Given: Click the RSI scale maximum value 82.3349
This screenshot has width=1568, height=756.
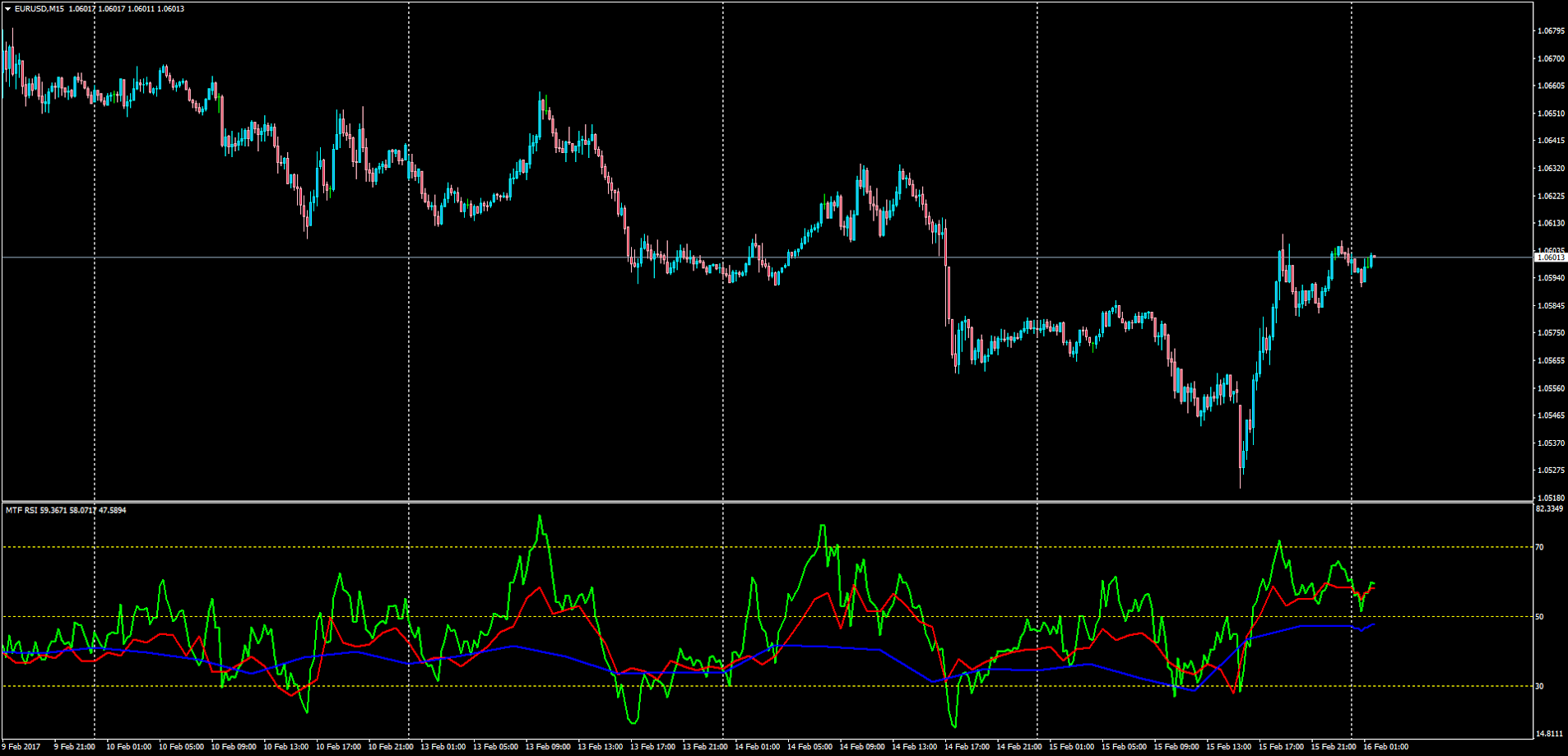Looking at the screenshot, I should click(1549, 508).
